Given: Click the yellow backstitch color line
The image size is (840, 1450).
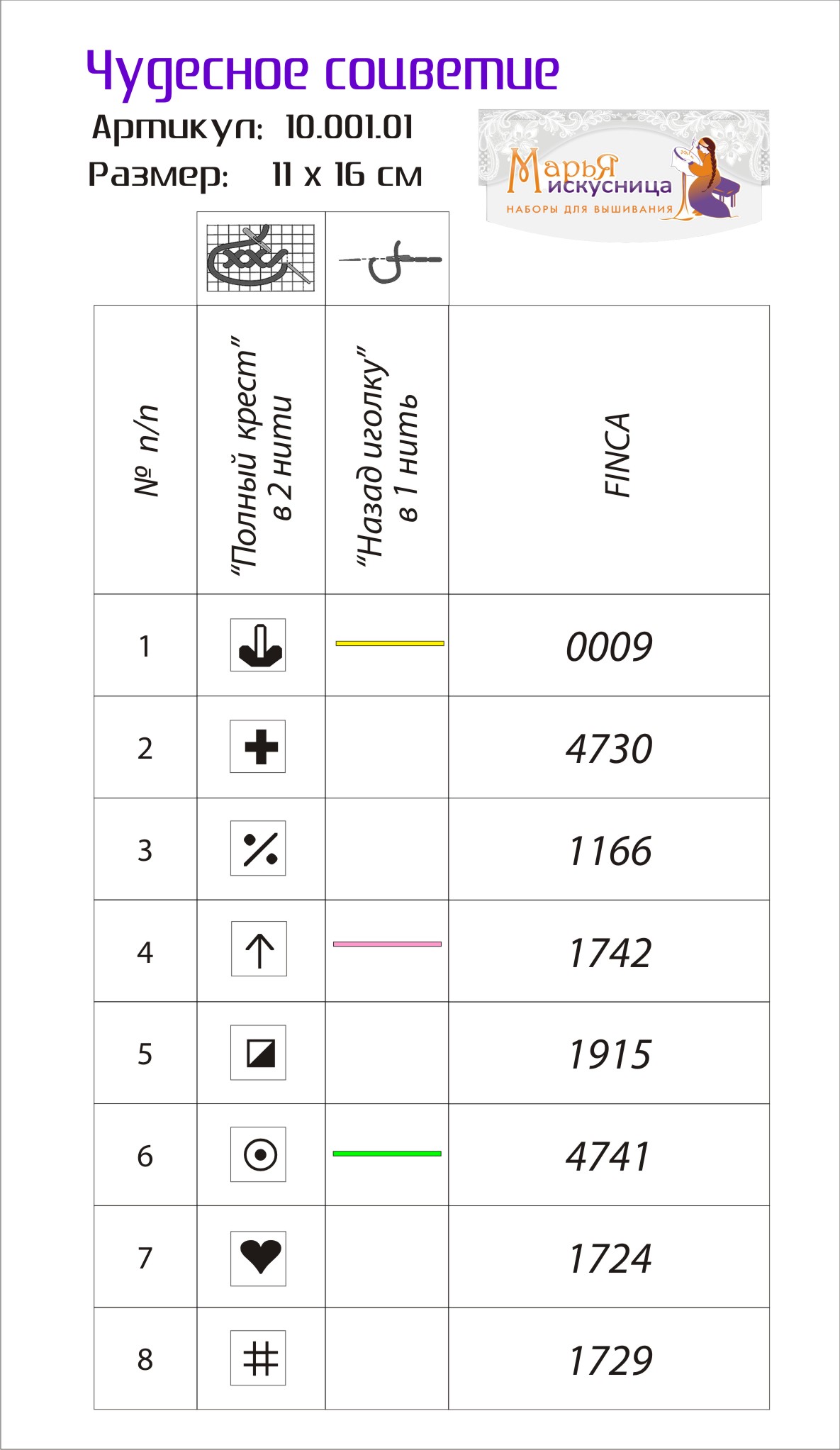Looking at the screenshot, I should 390,643.
